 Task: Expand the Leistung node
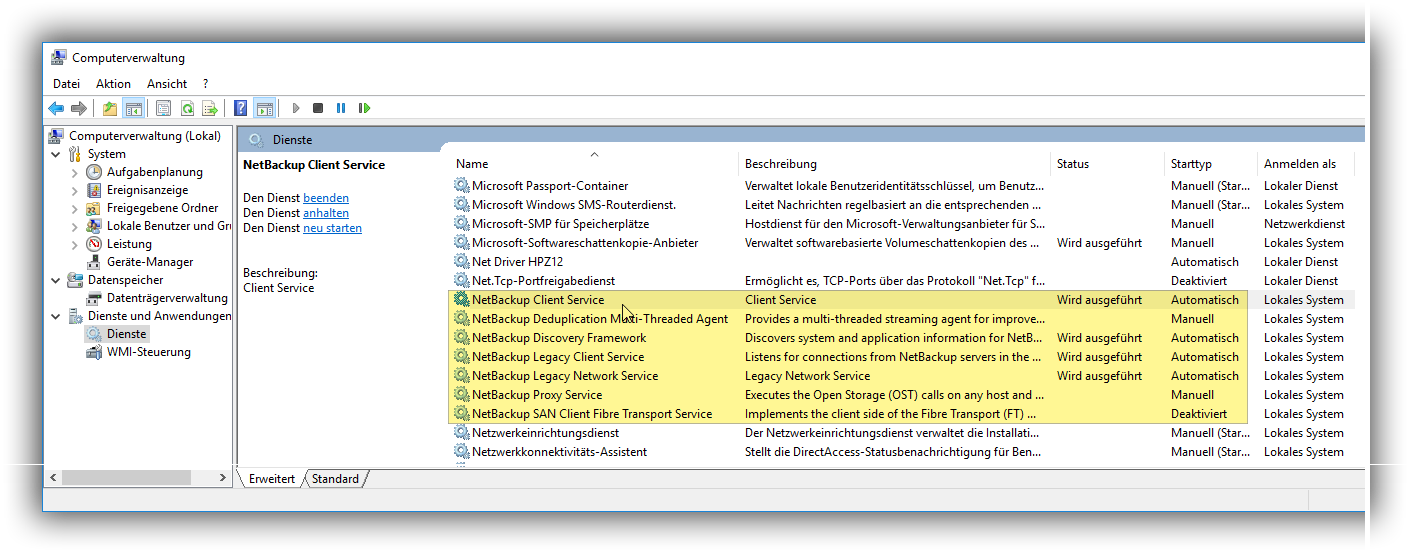pos(75,244)
